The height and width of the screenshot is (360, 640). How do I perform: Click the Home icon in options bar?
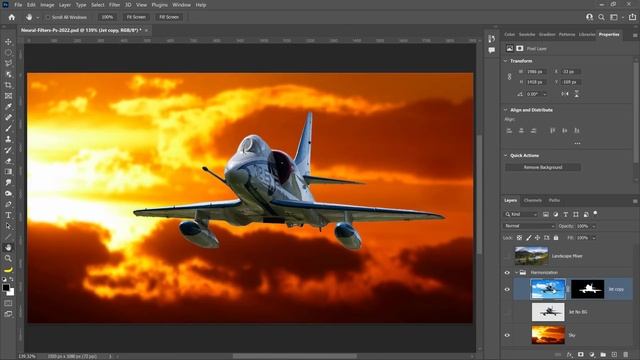coord(11,17)
